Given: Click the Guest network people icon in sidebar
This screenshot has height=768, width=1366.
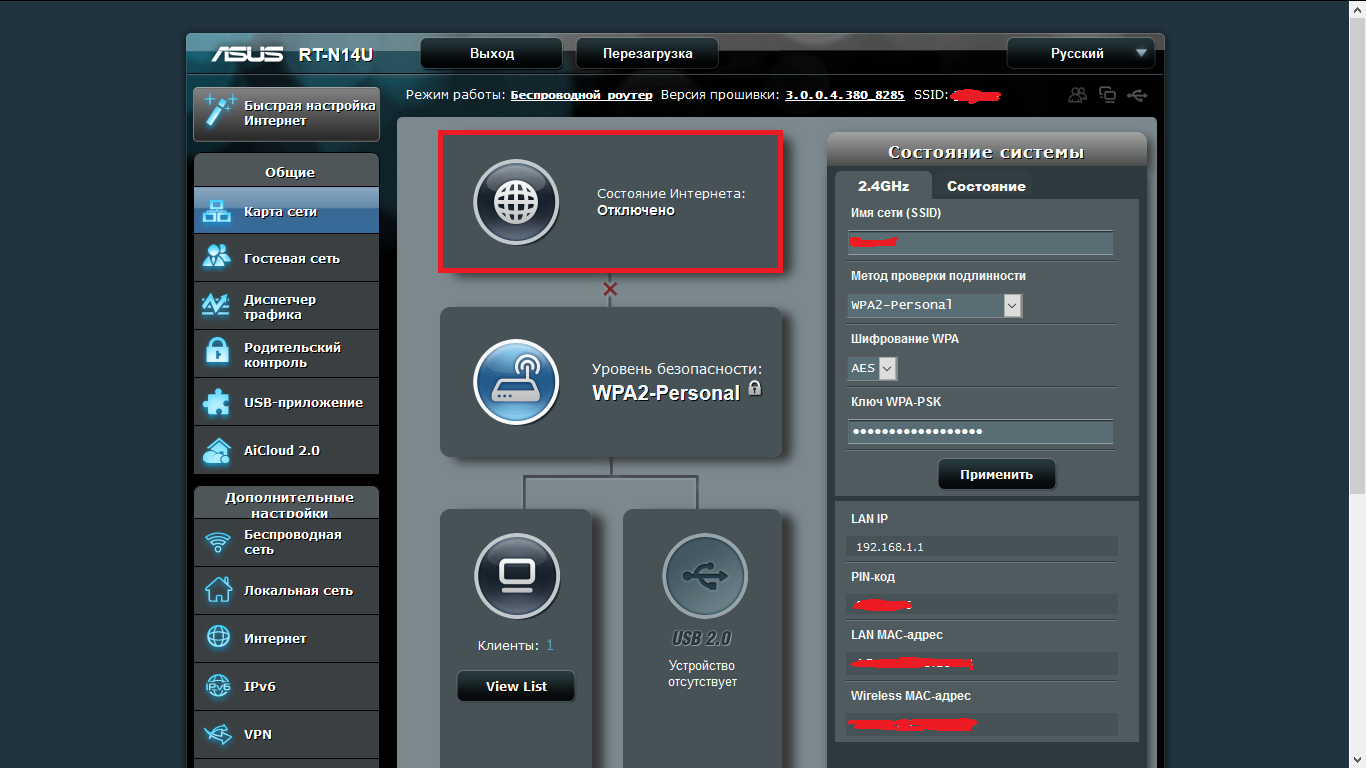Looking at the screenshot, I should [217, 257].
